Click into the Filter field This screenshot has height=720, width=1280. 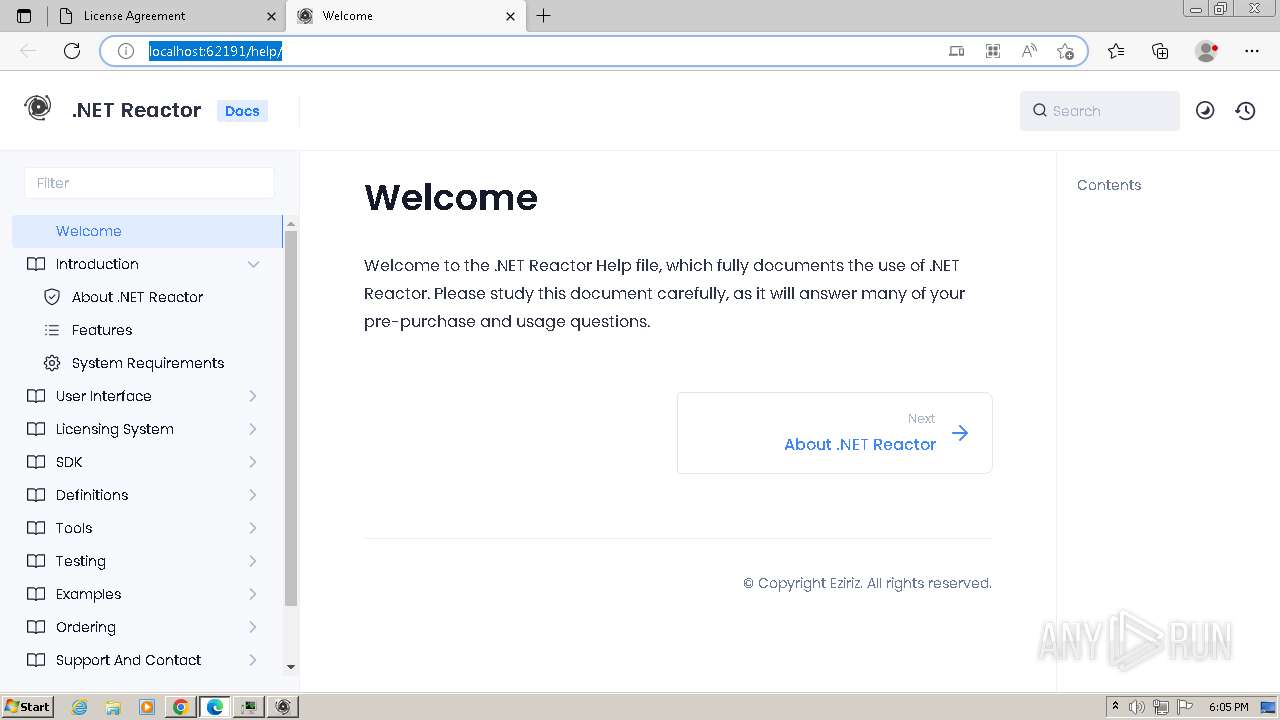(x=149, y=183)
